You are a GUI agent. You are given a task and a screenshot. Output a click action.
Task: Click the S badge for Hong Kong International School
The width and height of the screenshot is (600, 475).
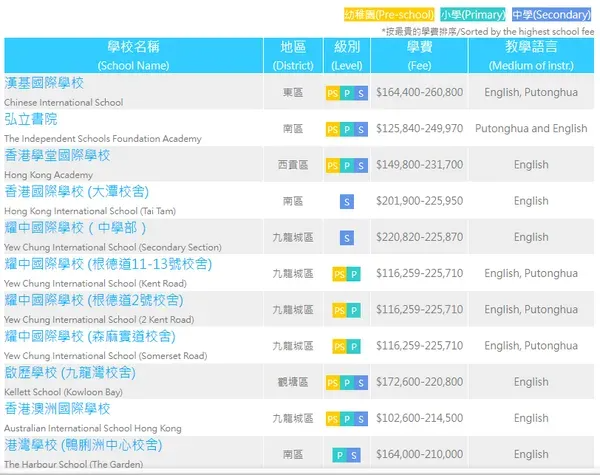[x=347, y=202]
